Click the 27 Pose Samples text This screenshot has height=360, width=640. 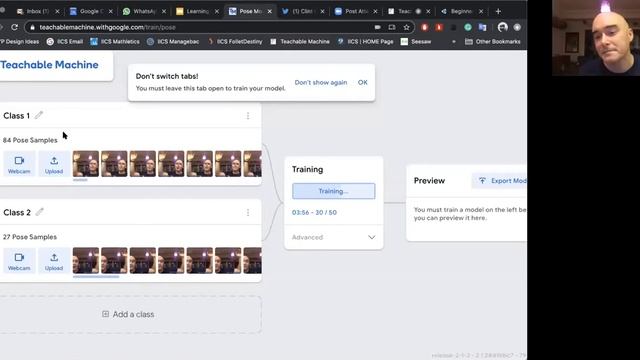(x=30, y=237)
